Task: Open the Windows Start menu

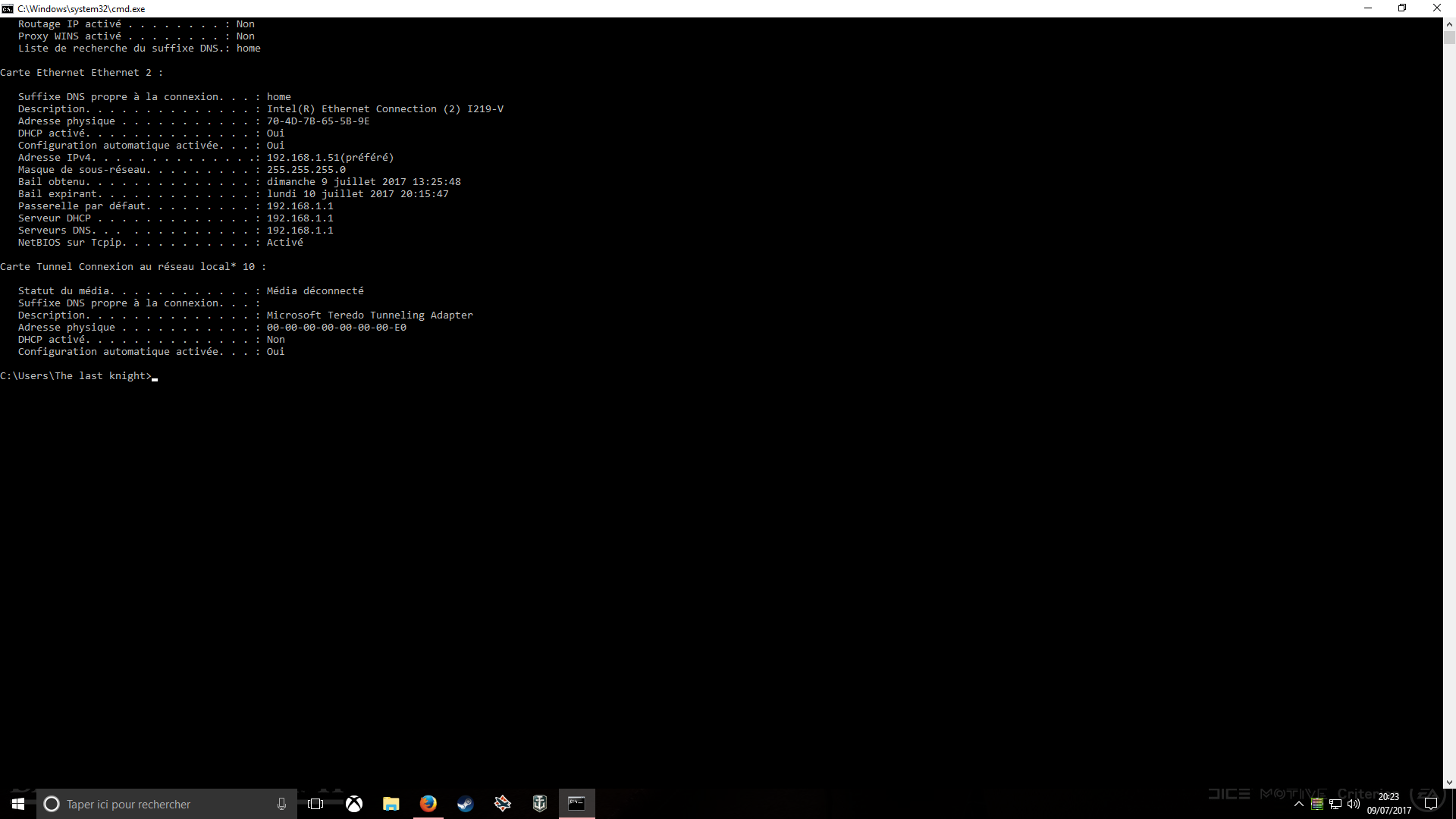Action: tap(18, 804)
